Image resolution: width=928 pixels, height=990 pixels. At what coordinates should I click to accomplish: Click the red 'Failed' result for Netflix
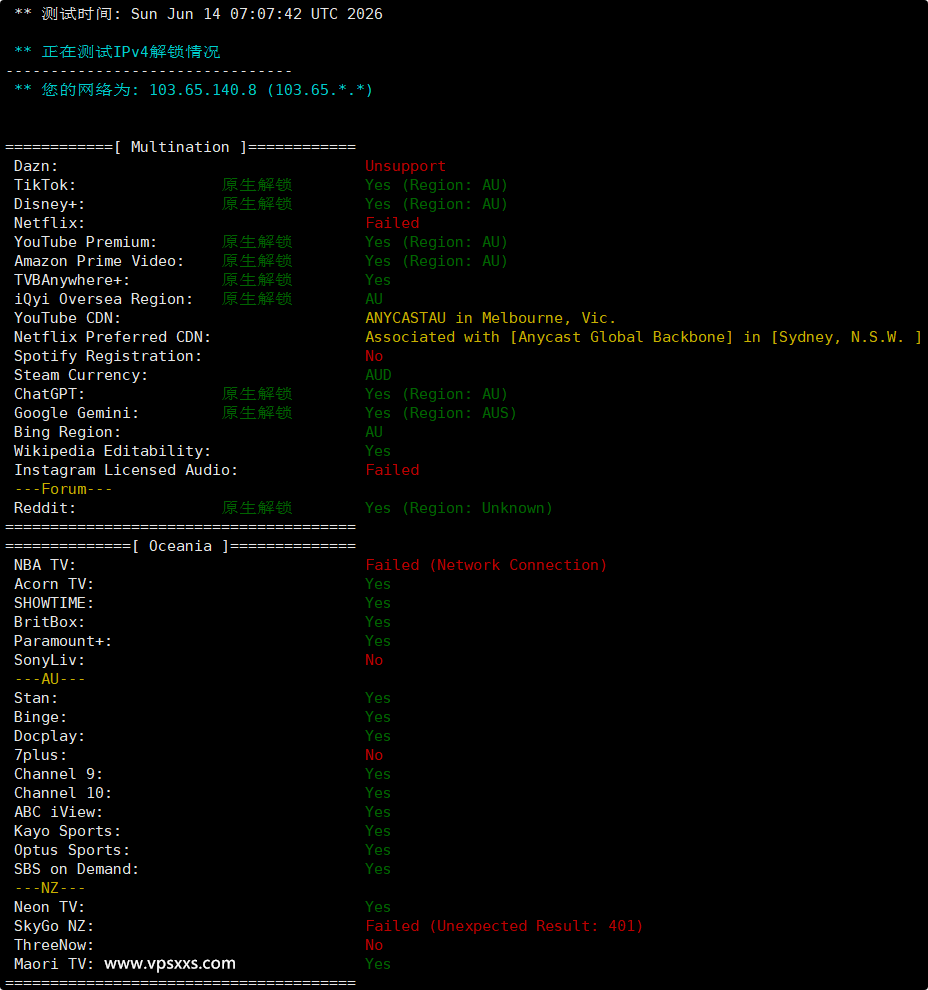[392, 223]
